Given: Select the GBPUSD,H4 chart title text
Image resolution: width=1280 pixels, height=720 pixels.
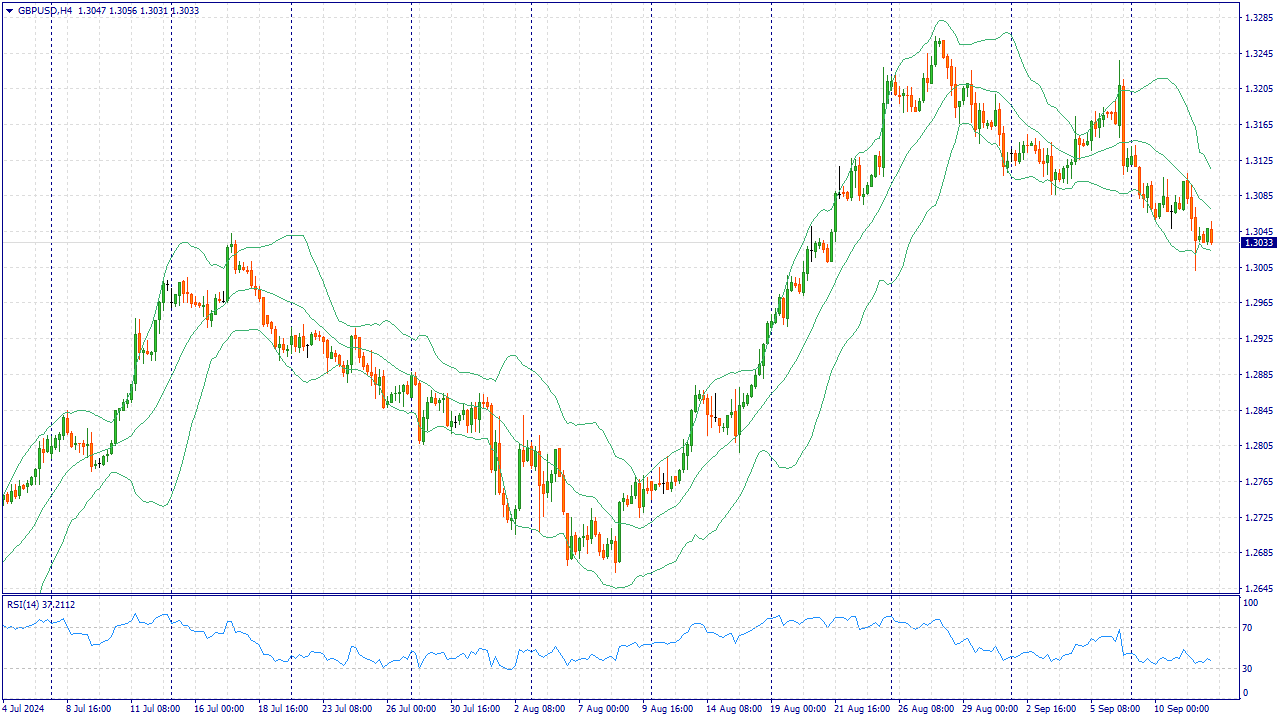Looking at the screenshot, I should pyautogui.click(x=45, y=10).
